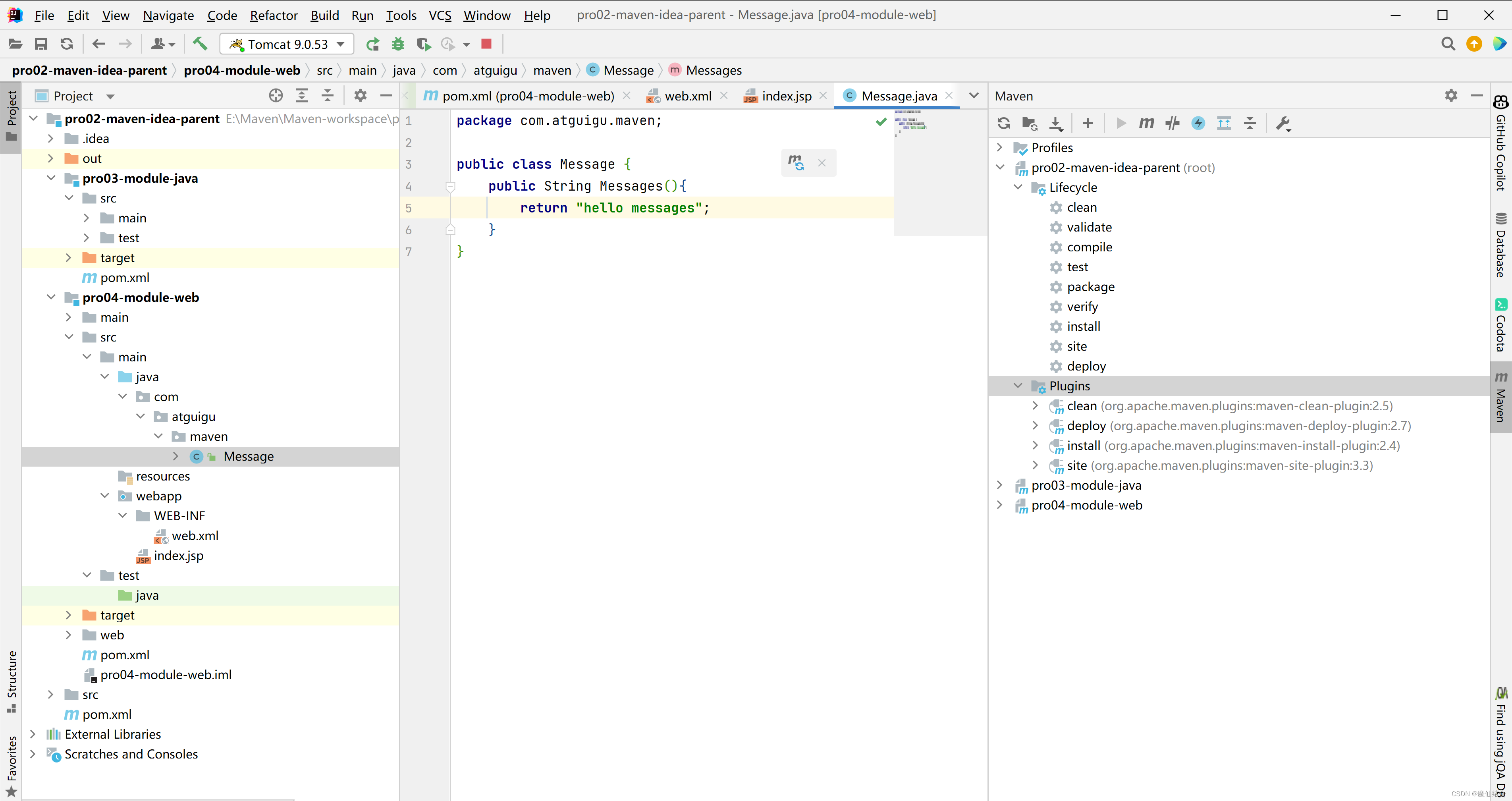Open the Refactor menu
This screenshot has width=1512, height=801.
(x=274, y=15)
